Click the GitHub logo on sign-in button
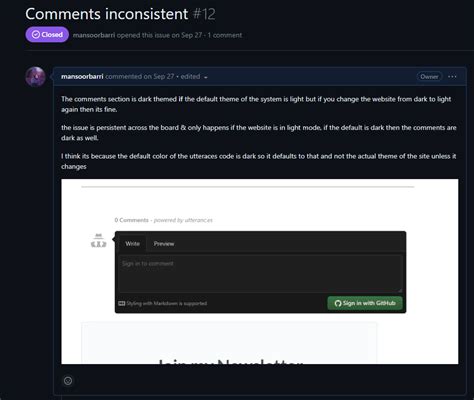 point(338,303)
